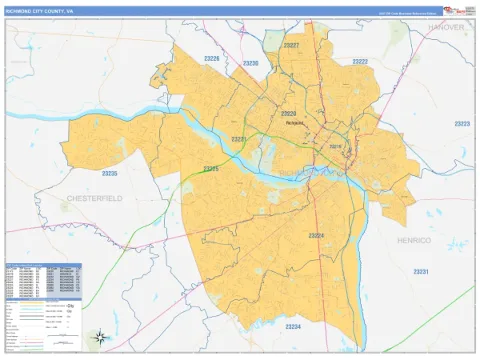This screenshot has height=360, width=480.
Task: Click the map symbols legend box
Action: coord(44,325)
